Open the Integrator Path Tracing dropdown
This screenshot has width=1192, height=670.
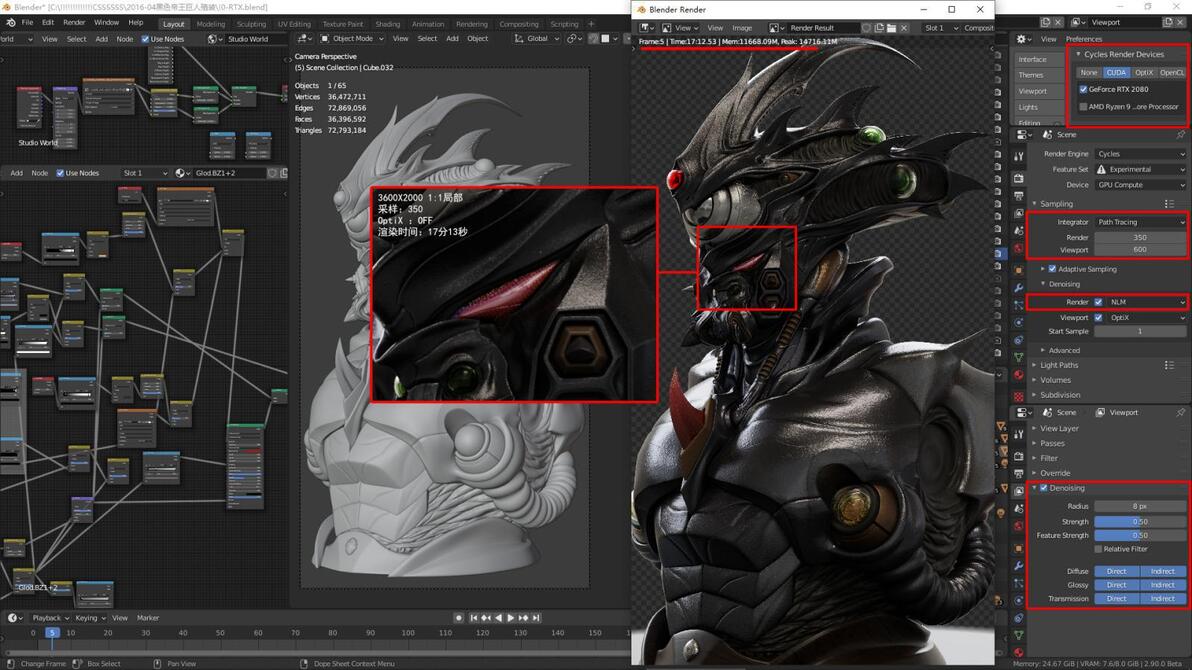(1140, 222)
